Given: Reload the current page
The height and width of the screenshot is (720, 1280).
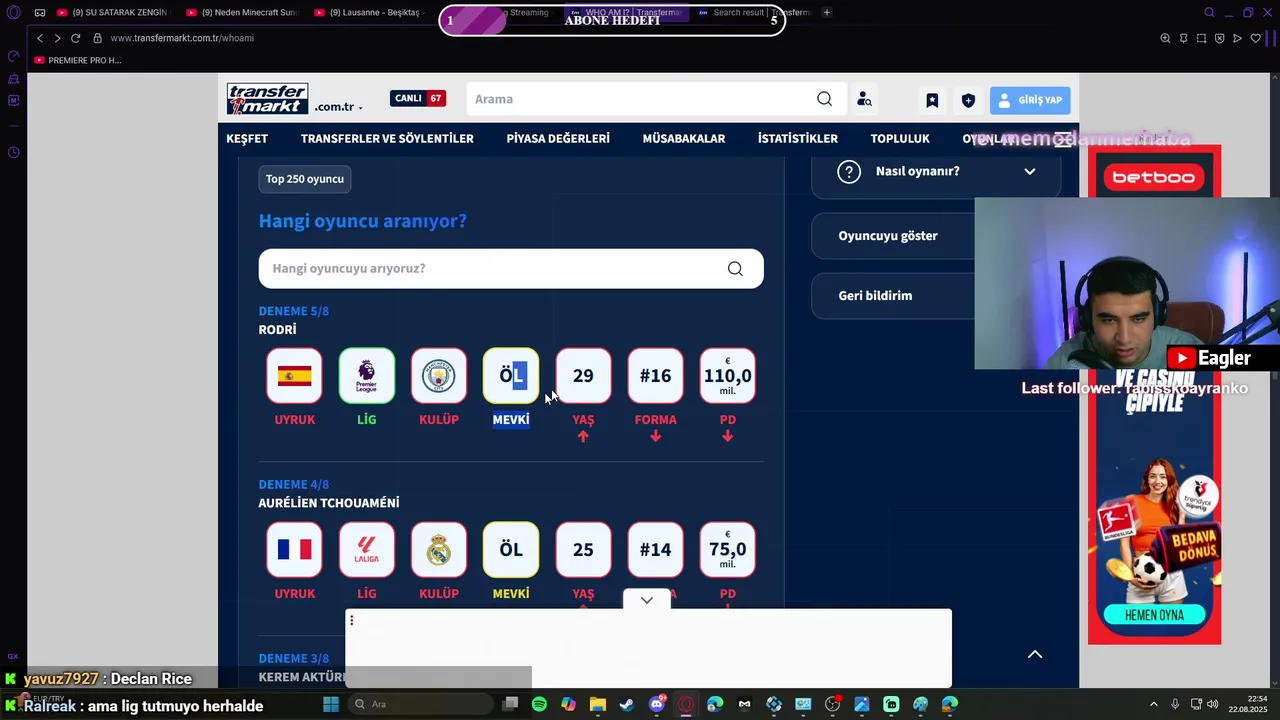Looking at the screenshot, I should (74, 38).
